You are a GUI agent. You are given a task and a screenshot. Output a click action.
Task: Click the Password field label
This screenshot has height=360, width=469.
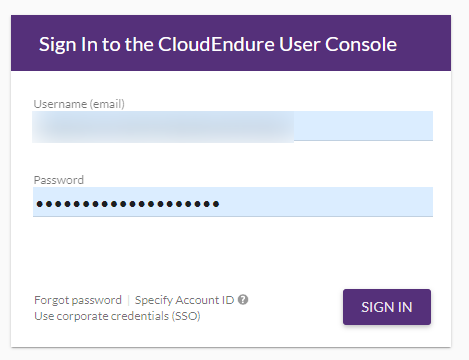(59, 180)
